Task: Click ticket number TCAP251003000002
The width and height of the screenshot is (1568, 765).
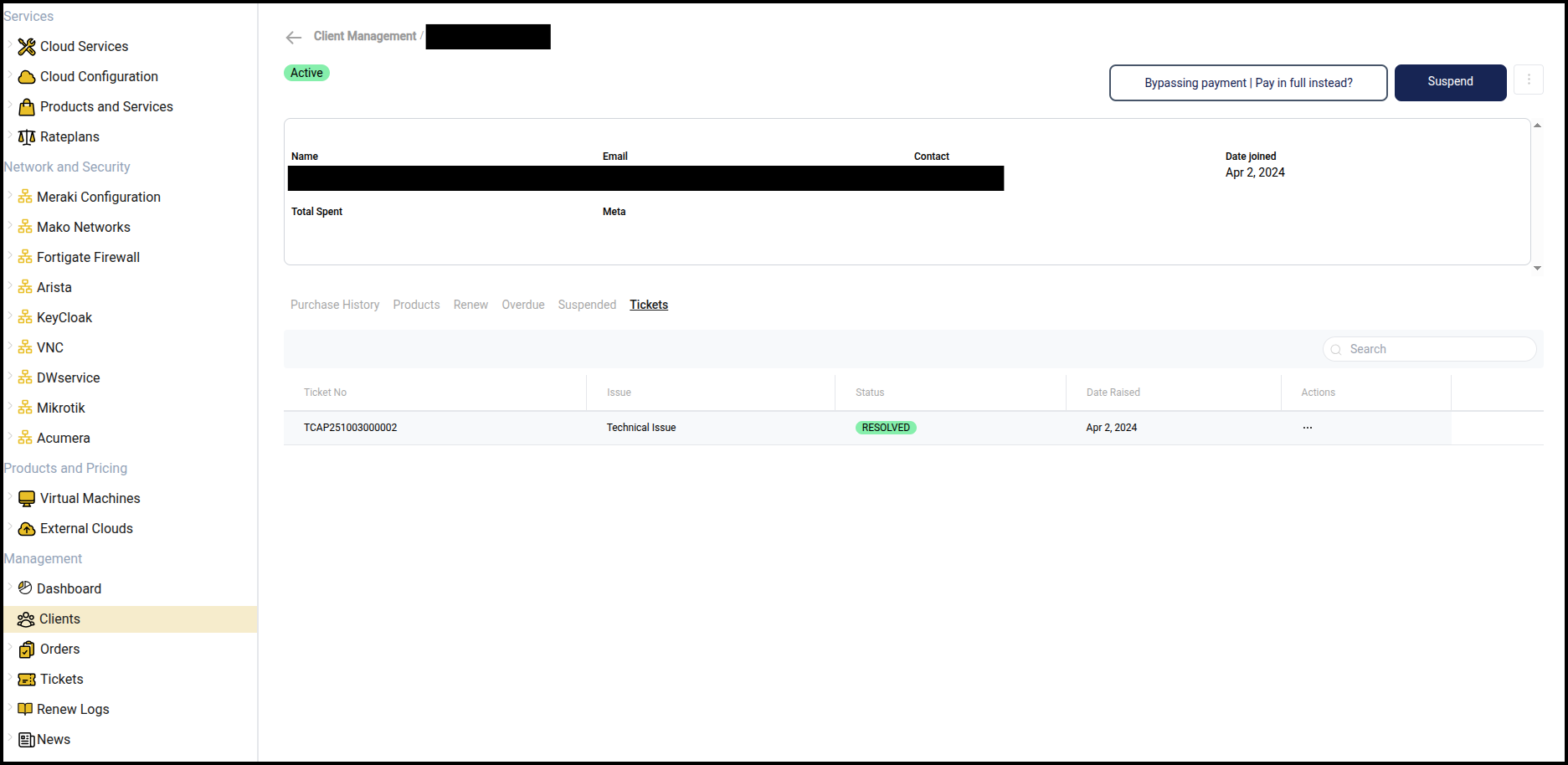Action: 350,428
